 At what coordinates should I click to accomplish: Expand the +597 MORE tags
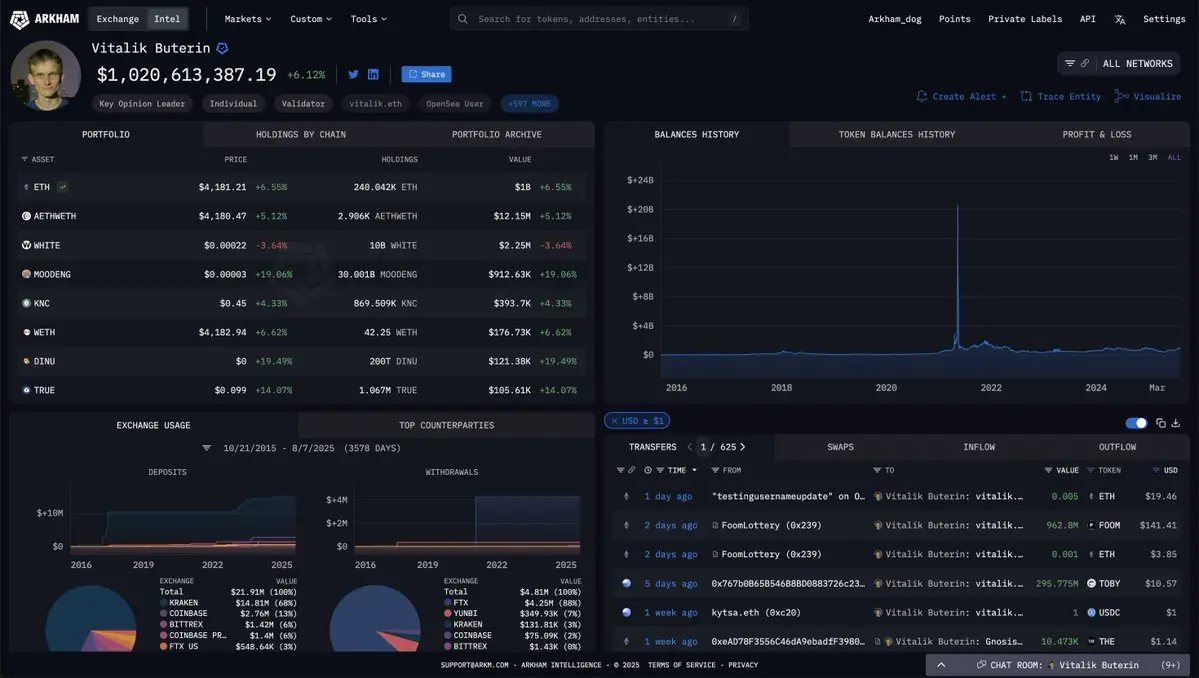click(x=529, y=104)
